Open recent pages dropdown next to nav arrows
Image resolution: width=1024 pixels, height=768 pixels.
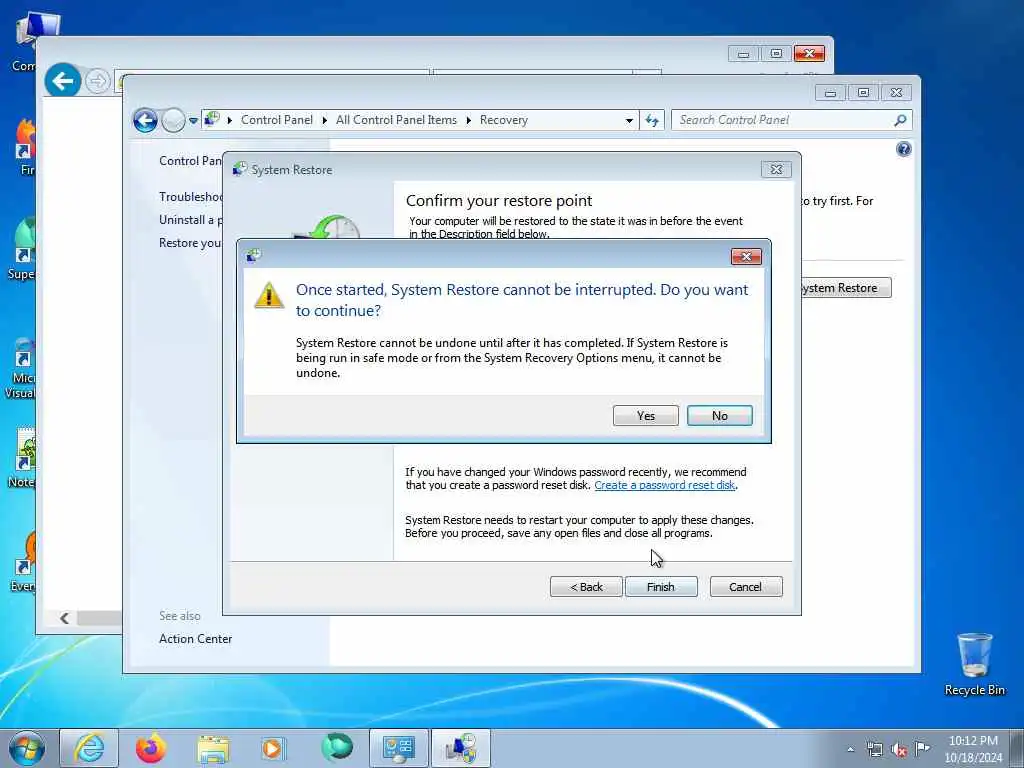point(193,120)
